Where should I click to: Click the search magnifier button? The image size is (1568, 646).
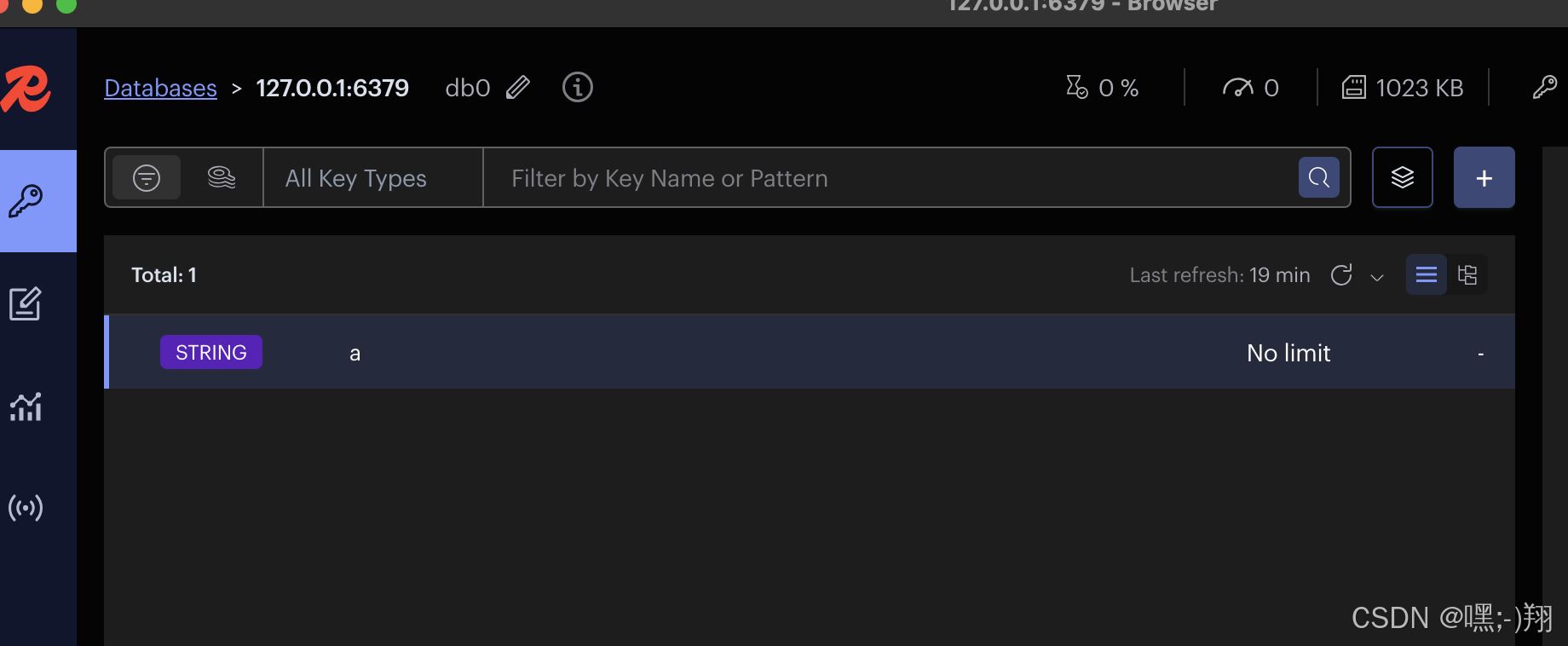[1318, 177]
